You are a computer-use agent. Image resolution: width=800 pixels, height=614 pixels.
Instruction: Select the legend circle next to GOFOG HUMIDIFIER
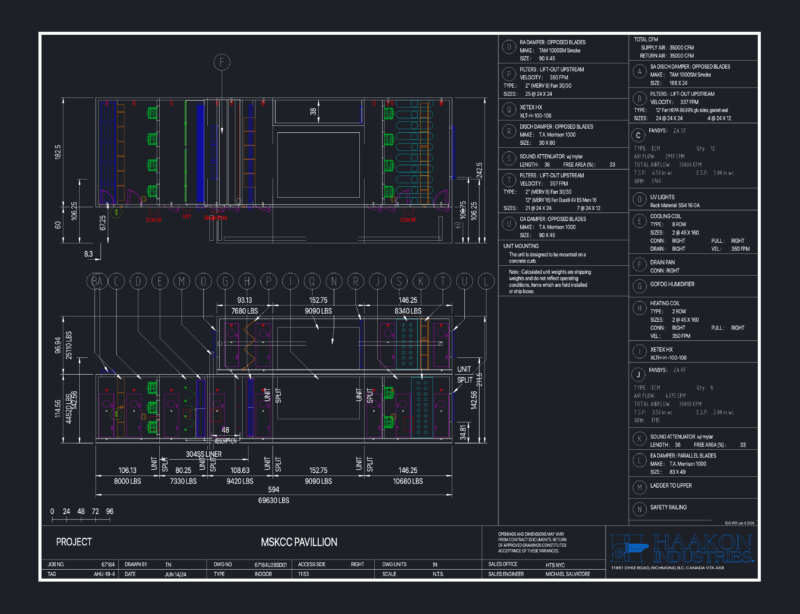pyautogui.click(x=639, y=286)
